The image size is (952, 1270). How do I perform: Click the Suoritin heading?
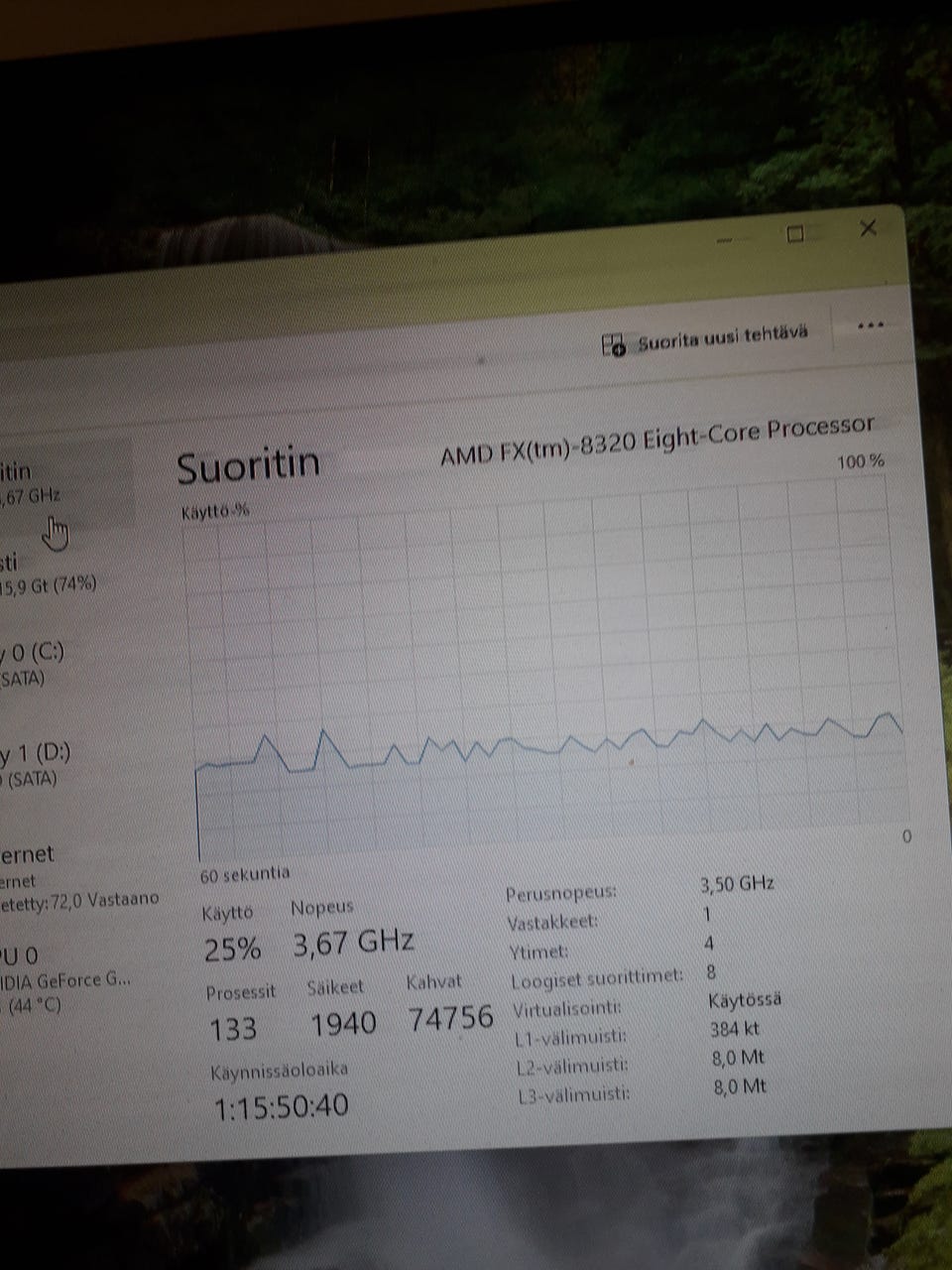(249, 465)
